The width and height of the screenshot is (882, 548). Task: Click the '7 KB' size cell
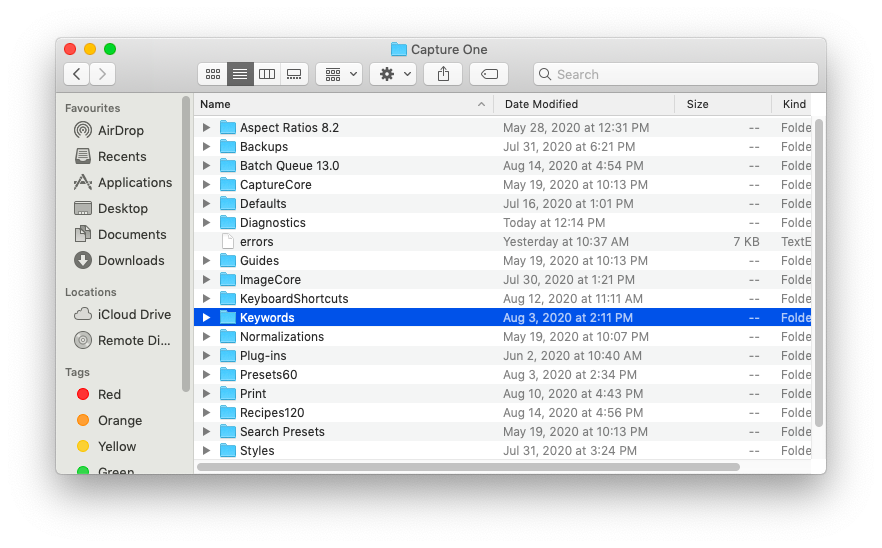coord(746,242)
